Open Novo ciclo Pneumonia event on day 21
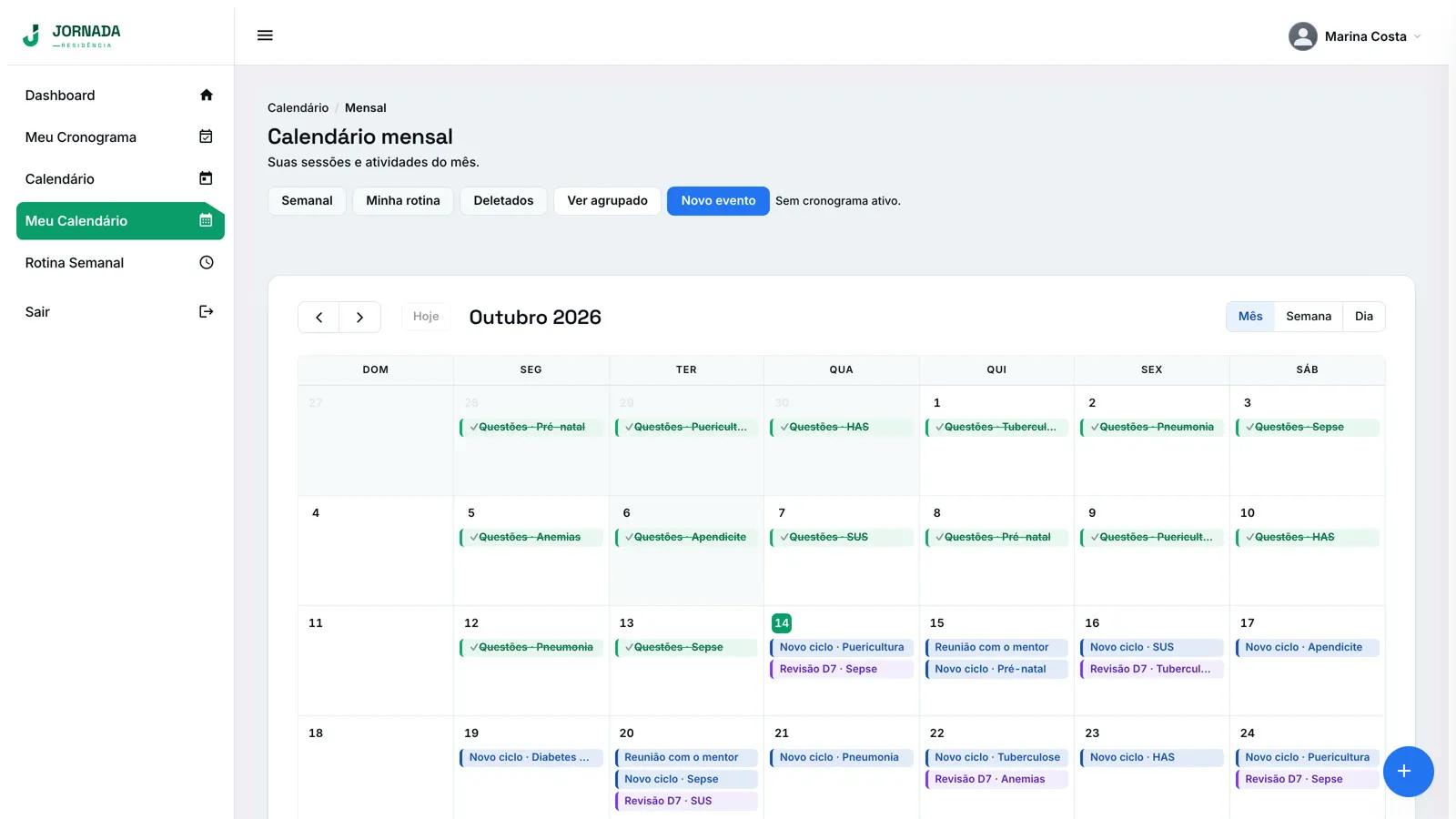The image size is (1456, 819). tap(842, 757)
